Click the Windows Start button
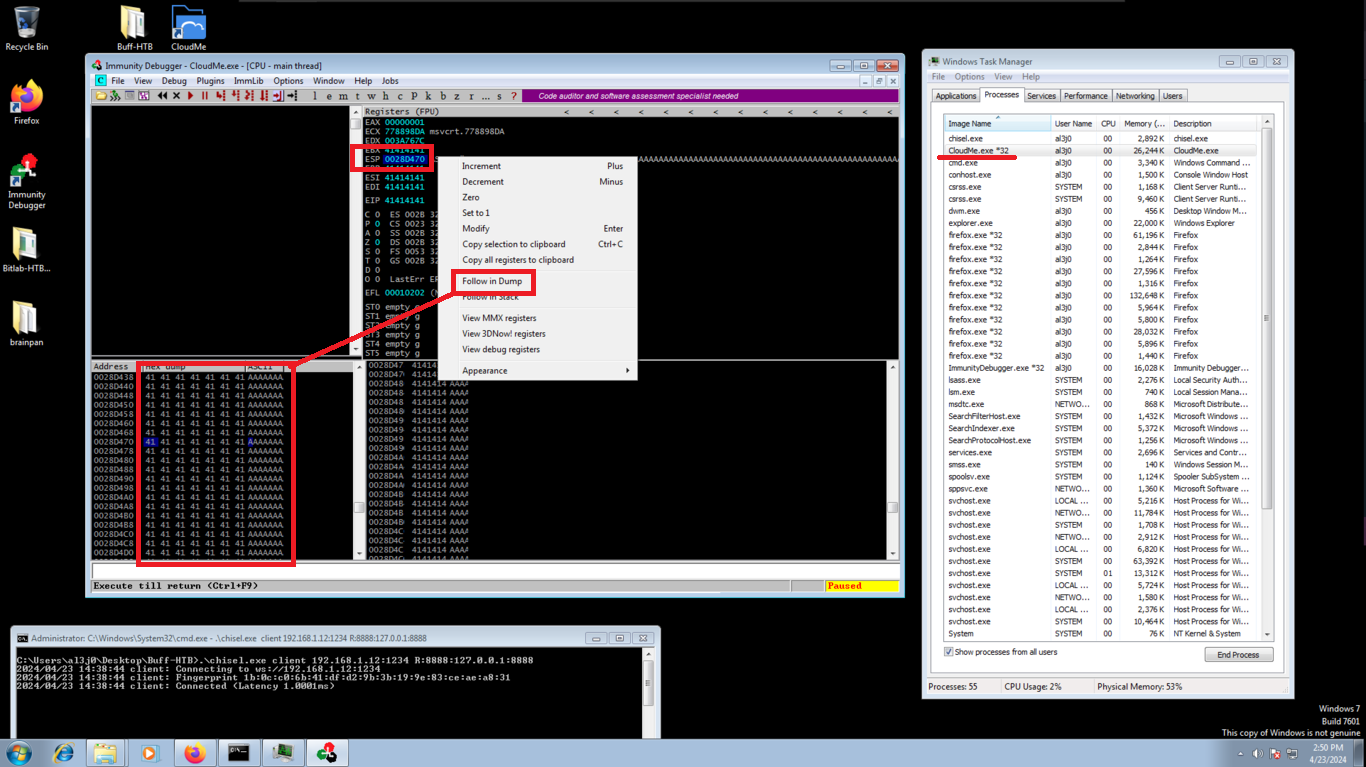This screenshot has height=767, width=1366. coord(18,753)
